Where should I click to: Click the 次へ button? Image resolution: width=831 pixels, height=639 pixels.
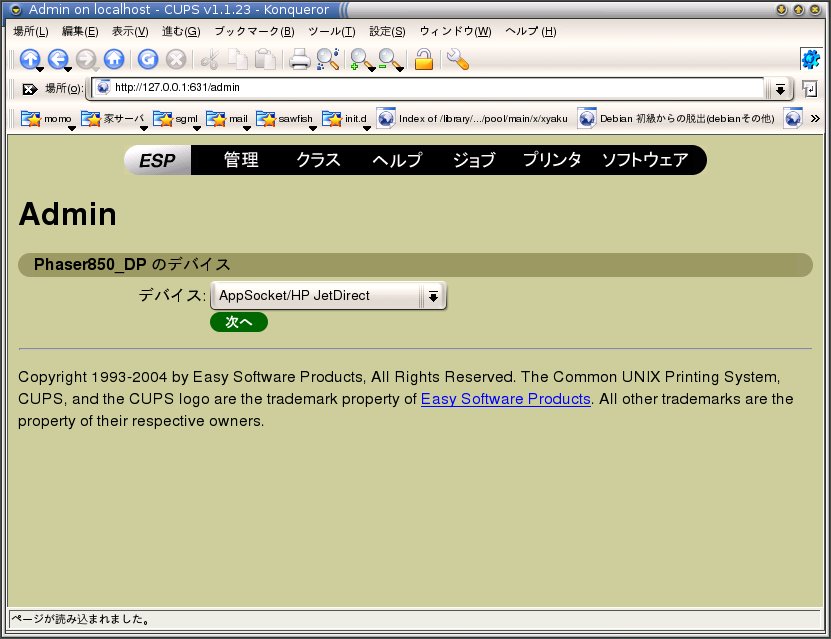(239, 322)
